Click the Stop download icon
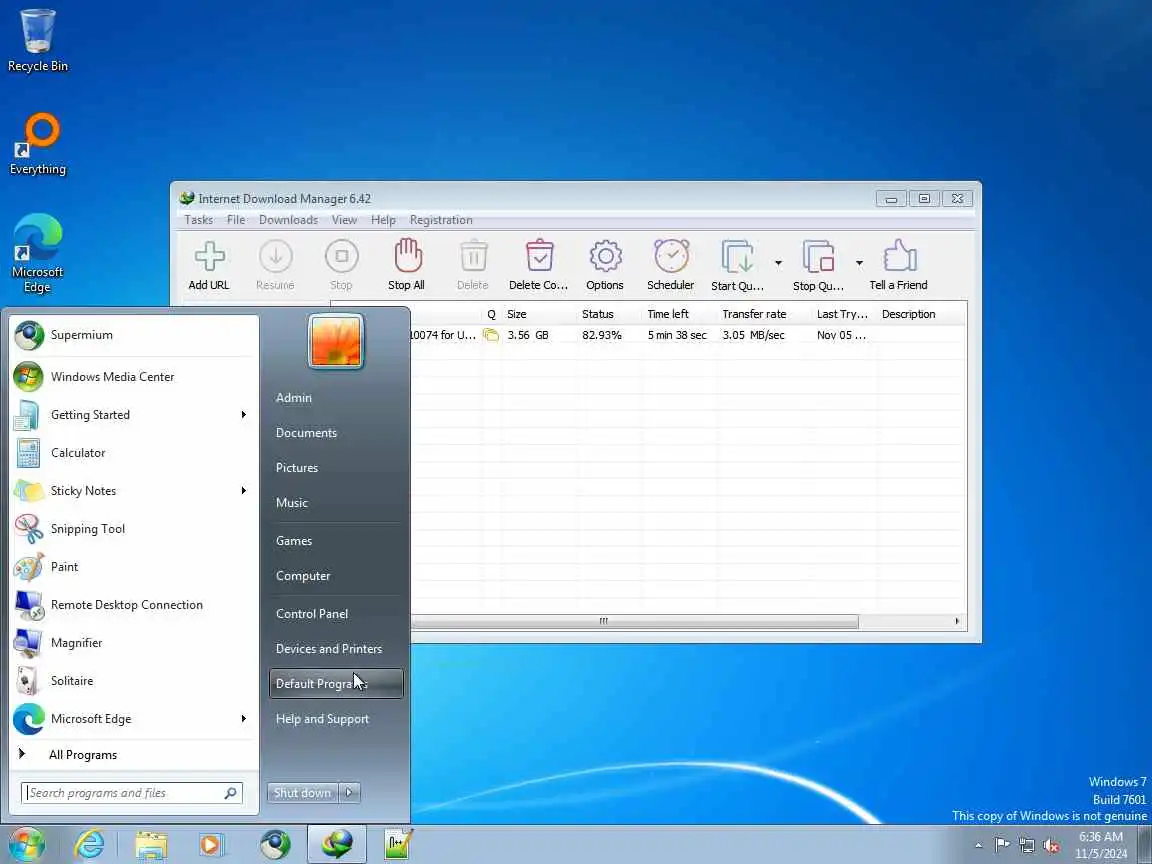 coord(341,265)
